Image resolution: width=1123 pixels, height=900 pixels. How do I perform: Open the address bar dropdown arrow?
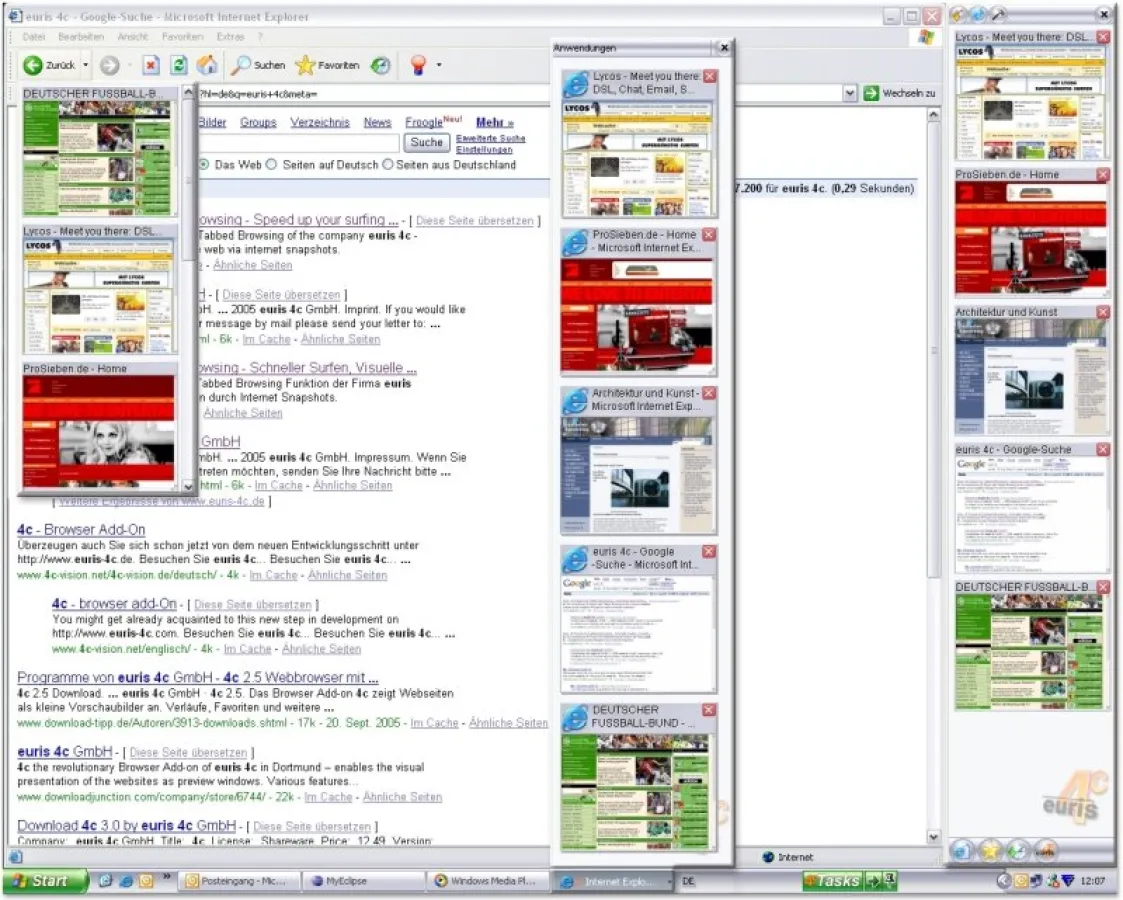tap(850, 93)
